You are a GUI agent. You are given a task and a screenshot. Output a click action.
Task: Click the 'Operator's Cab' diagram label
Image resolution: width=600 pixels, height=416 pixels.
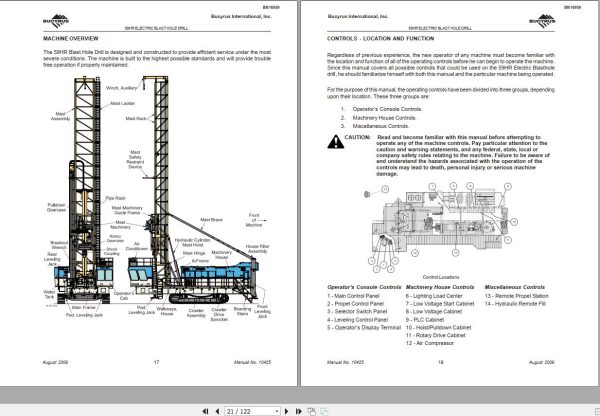(x=124, y=295)
